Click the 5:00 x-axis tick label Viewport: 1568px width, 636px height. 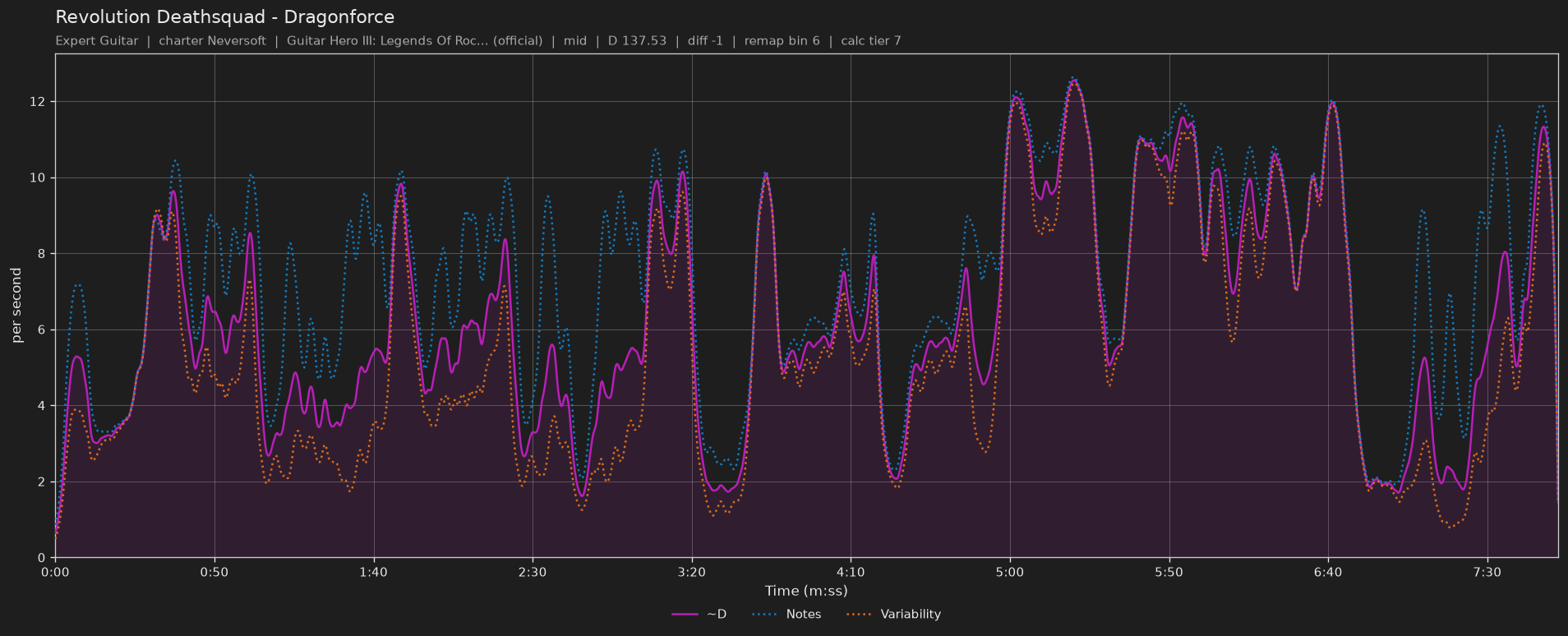coord(1010,572)
